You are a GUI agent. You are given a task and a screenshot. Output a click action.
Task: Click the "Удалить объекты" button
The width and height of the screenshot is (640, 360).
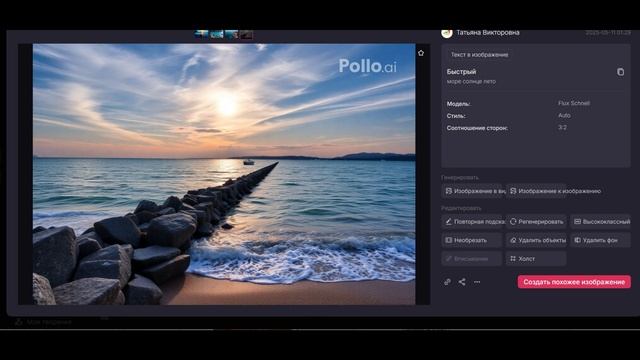(x=536, y=240)
